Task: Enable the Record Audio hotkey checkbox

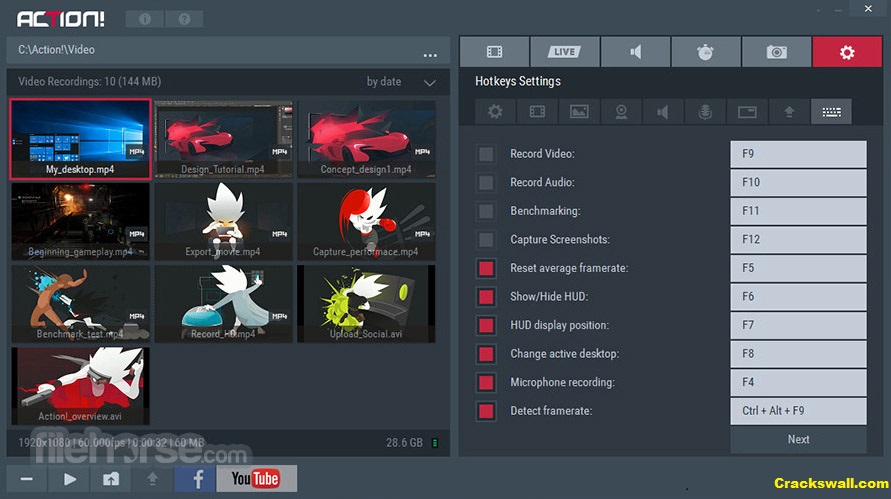Action: pyautogui.click(x=486, y=182)
